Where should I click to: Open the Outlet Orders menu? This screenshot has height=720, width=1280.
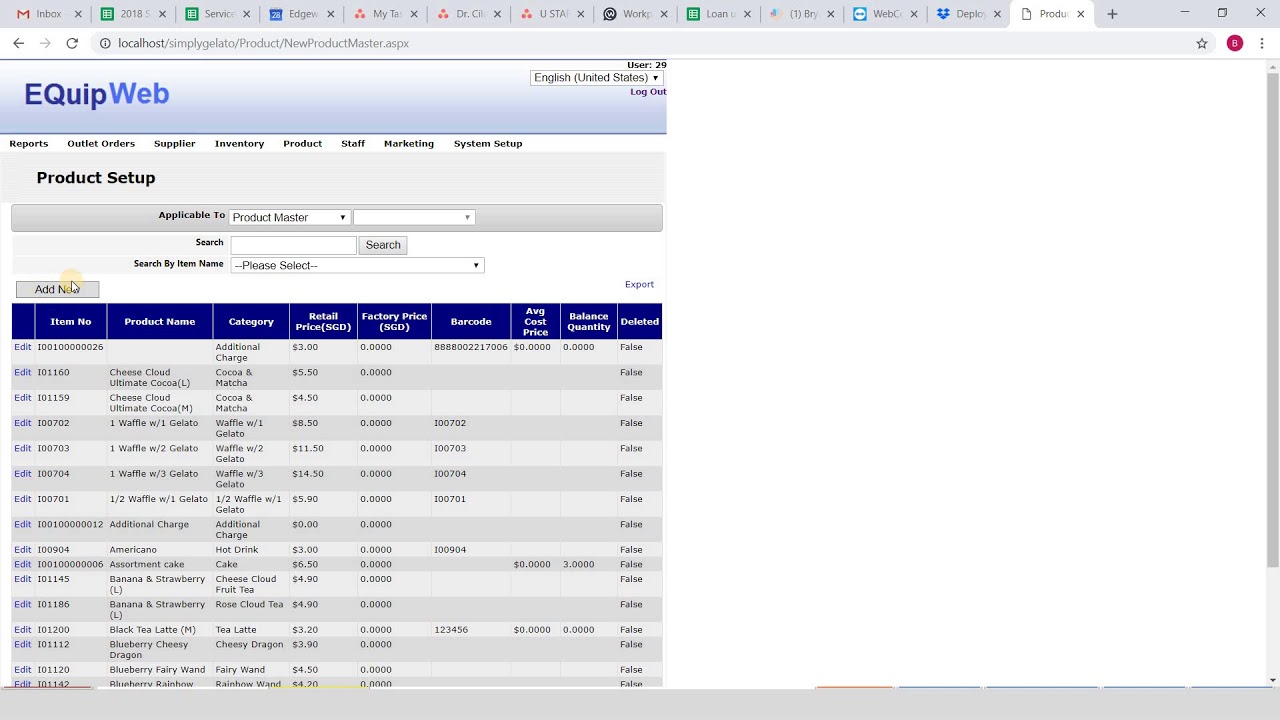101,144
